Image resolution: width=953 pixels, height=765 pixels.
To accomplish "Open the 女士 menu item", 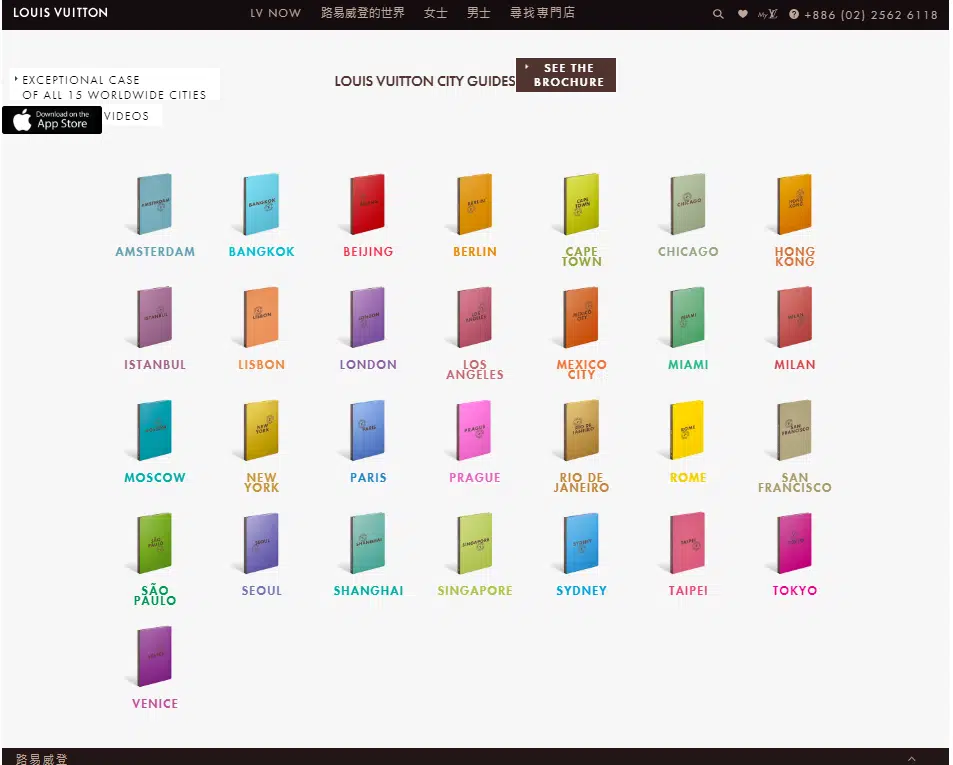I will [x=435, y=13].
